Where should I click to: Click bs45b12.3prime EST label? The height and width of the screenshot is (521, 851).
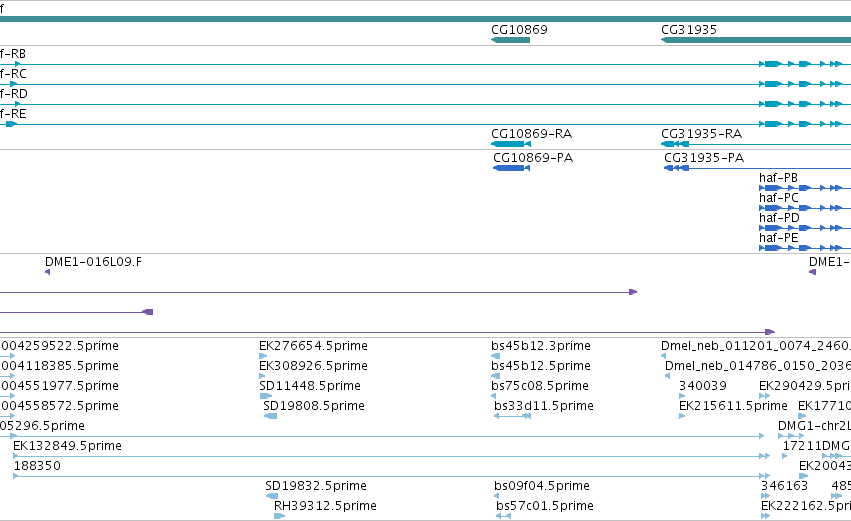pos(541,346)
